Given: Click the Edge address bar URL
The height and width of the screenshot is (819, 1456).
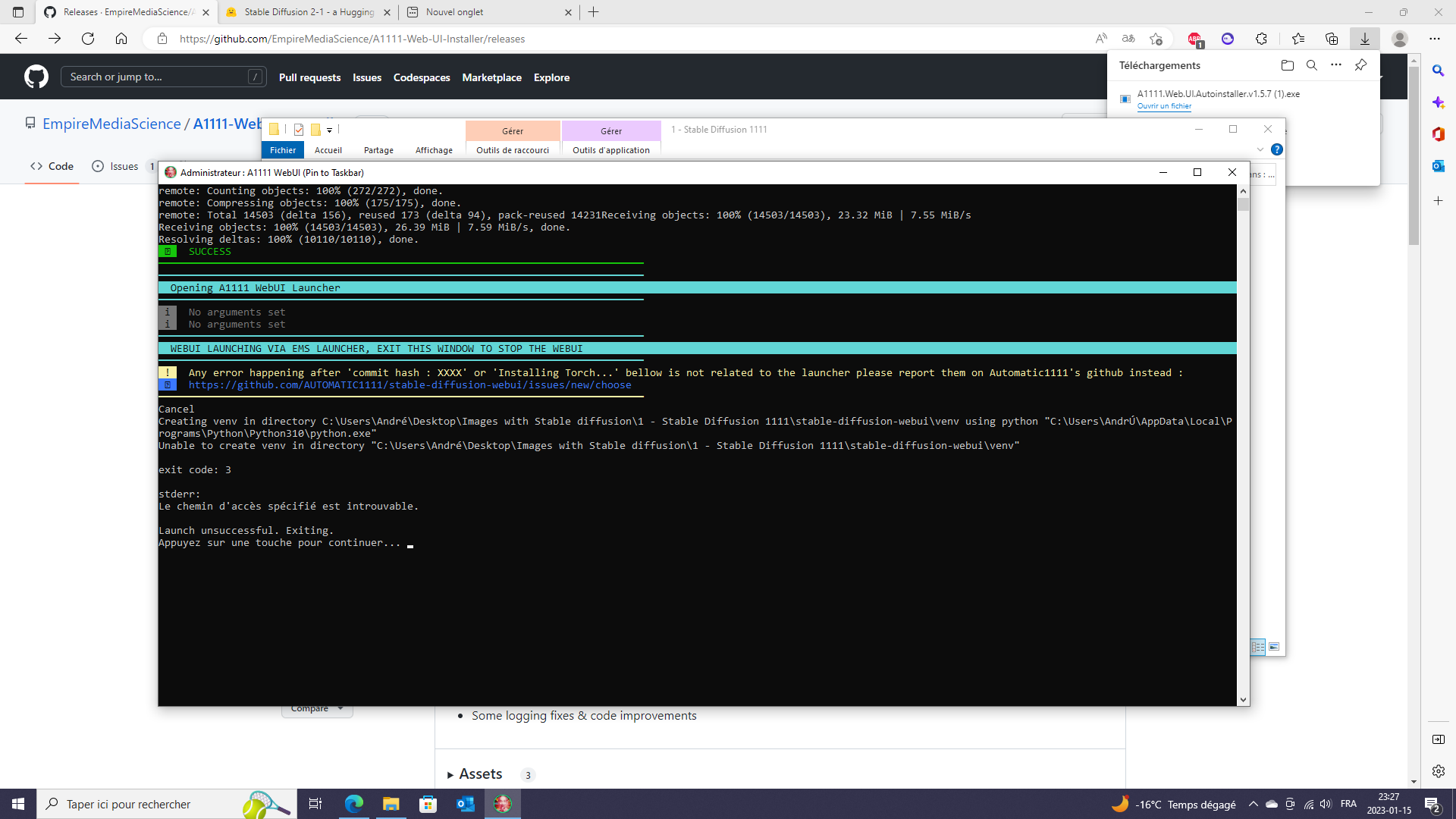Looking at the screenshot, I should [353, 39].
